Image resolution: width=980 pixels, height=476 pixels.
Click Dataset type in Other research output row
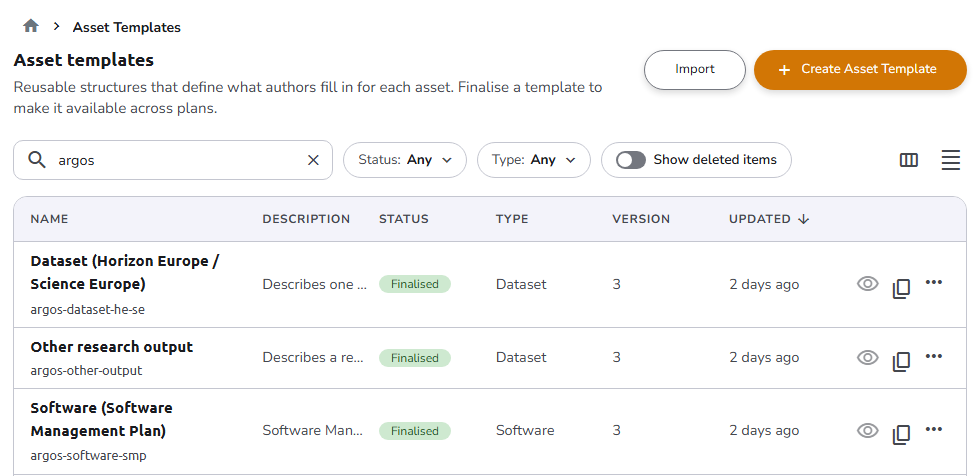tap(521, 357)
